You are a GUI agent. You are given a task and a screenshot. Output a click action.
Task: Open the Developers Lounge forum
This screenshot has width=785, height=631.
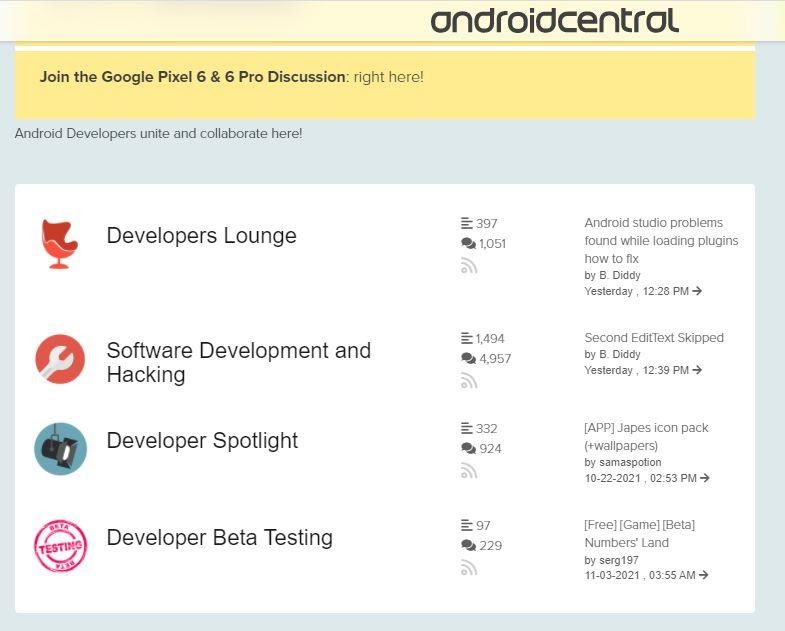coord(202,235)
